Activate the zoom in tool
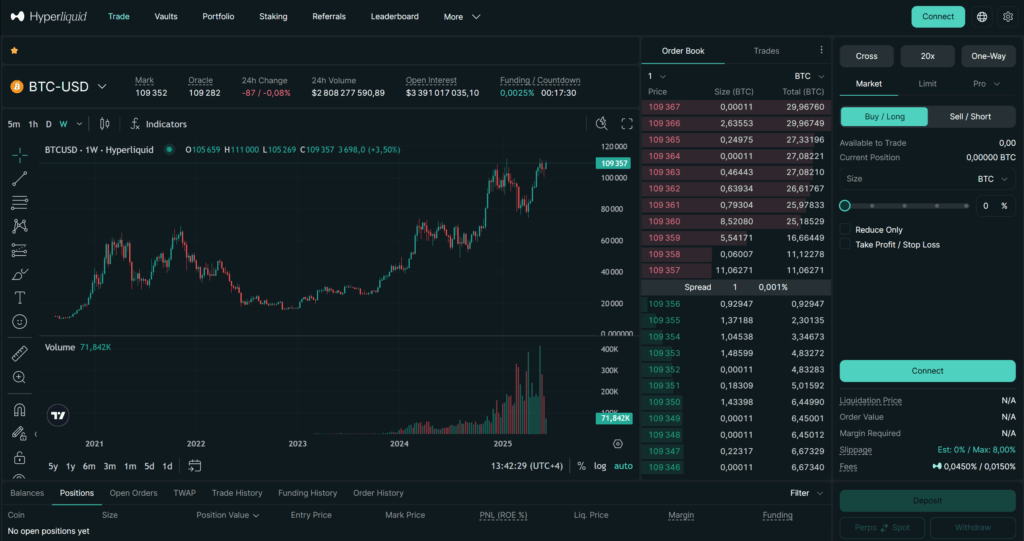 [20, 377]
